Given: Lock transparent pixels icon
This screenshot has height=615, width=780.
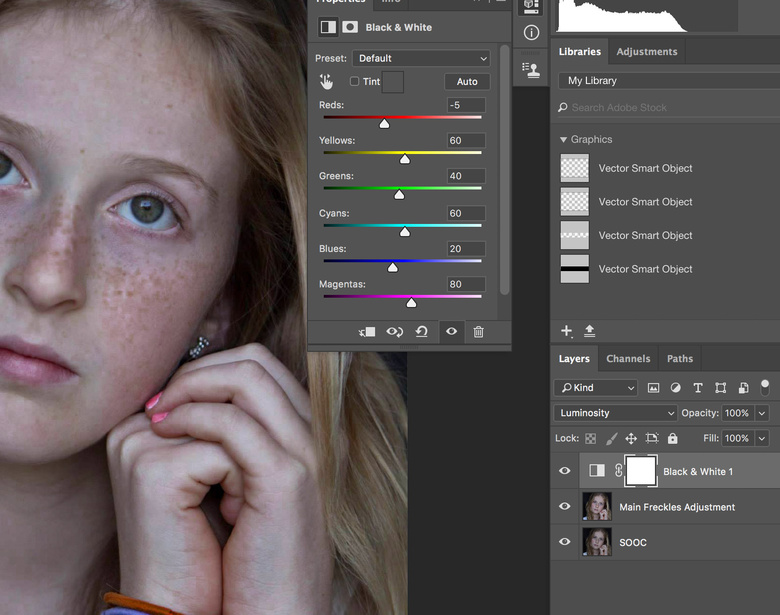Looking at the screenshot, I should click(x=590, y=438).
